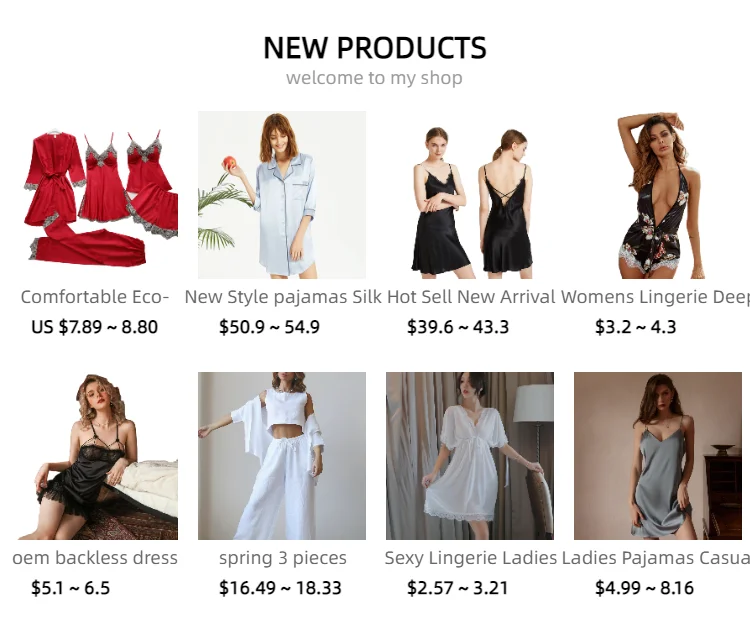Click the 'Comfortable Eco-' product title
Image resolution: width=750 pixels, height=630 pixels.
95,297
